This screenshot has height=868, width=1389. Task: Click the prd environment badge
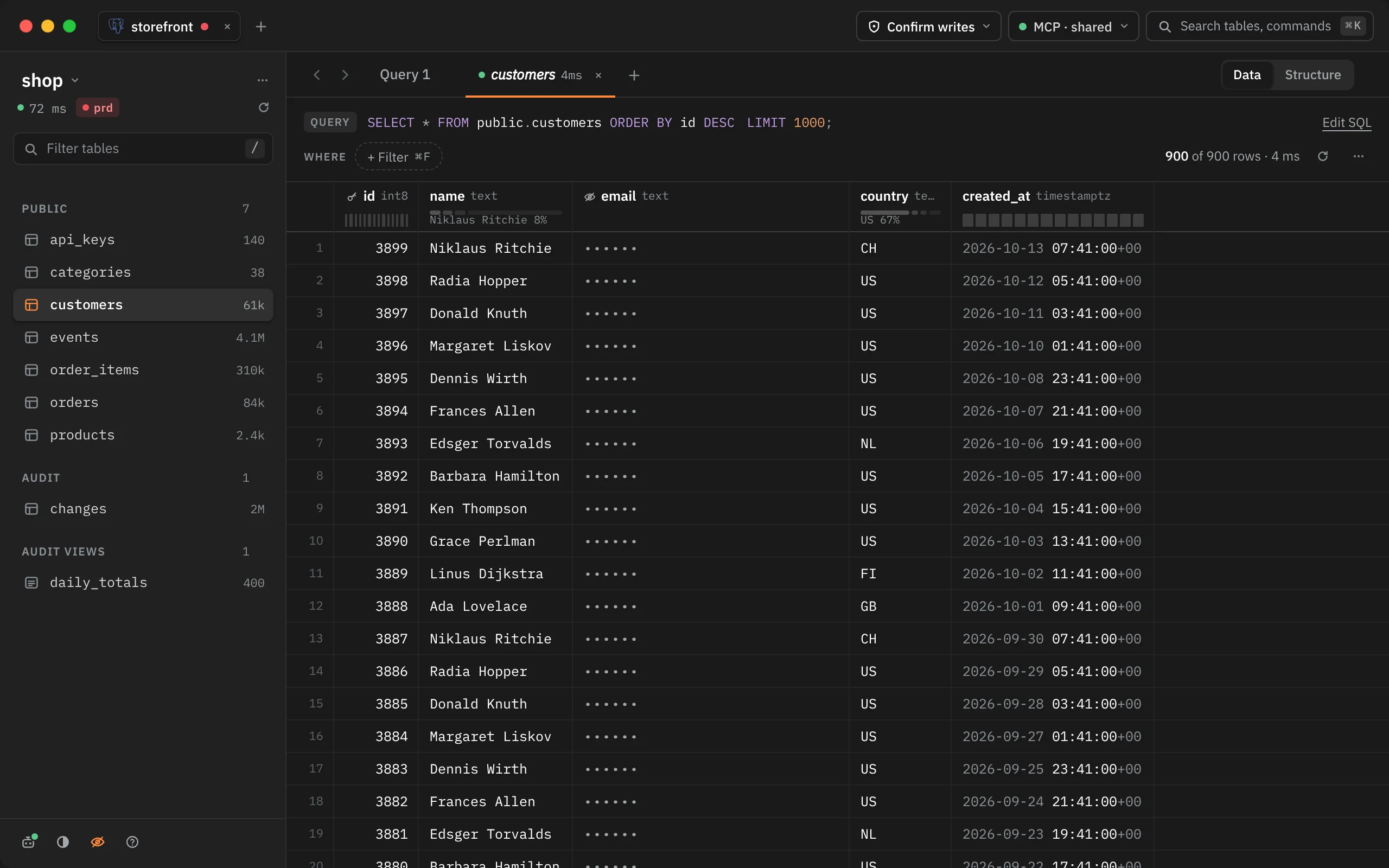click(98, 108)
